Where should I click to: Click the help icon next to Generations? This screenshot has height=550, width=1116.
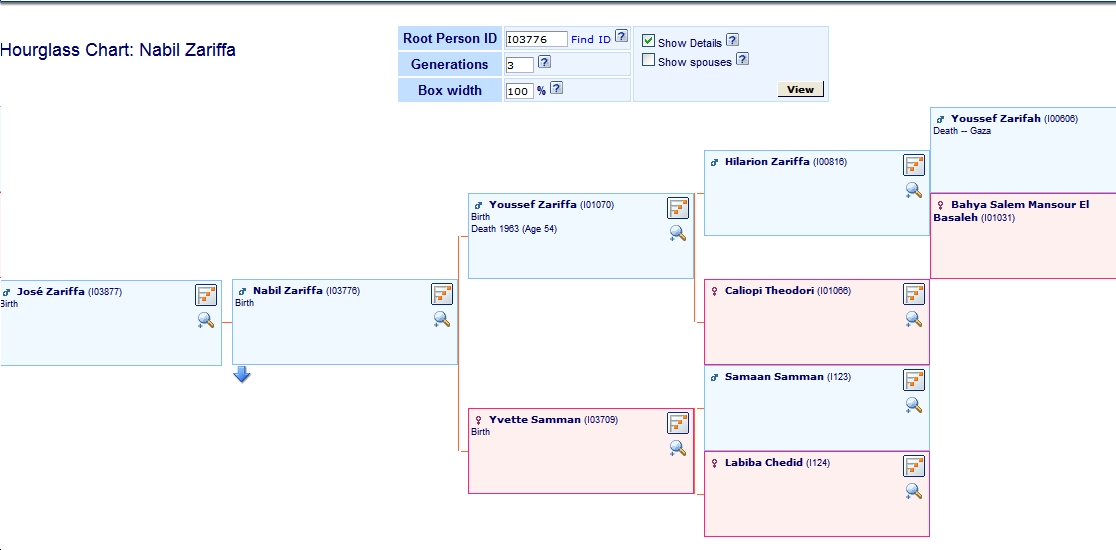click(544, 62)
